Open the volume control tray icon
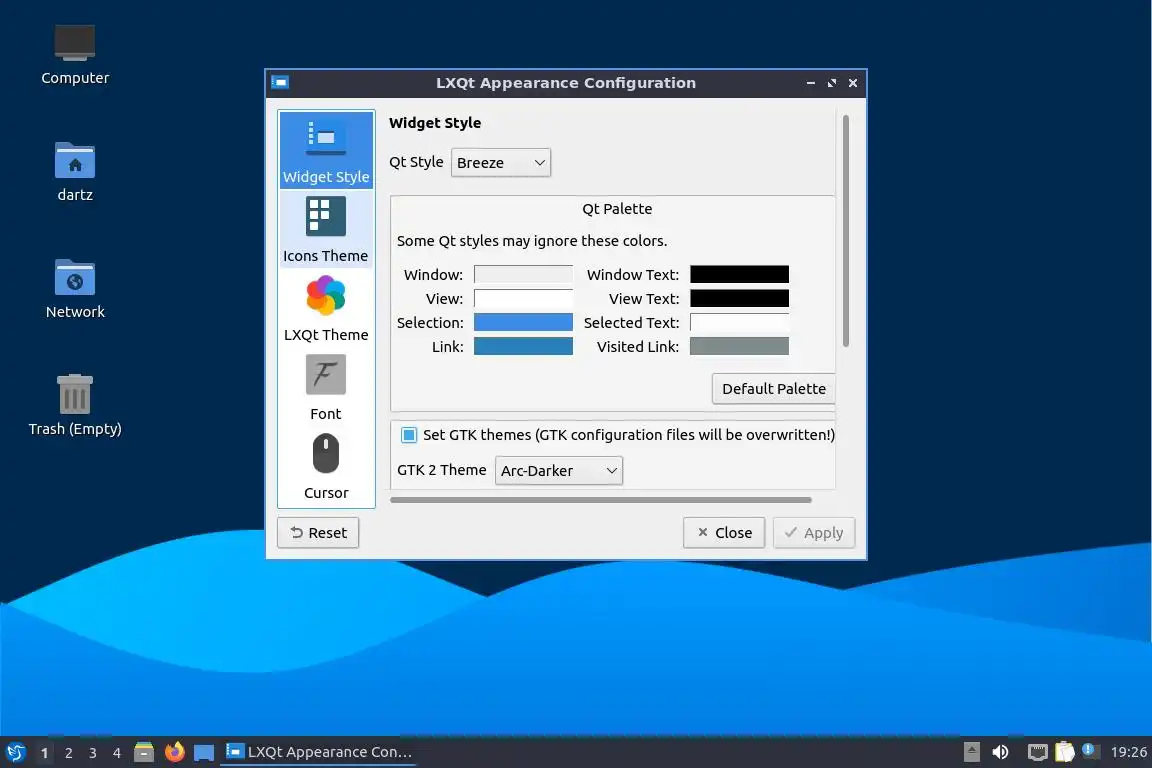 point(1000,752)
